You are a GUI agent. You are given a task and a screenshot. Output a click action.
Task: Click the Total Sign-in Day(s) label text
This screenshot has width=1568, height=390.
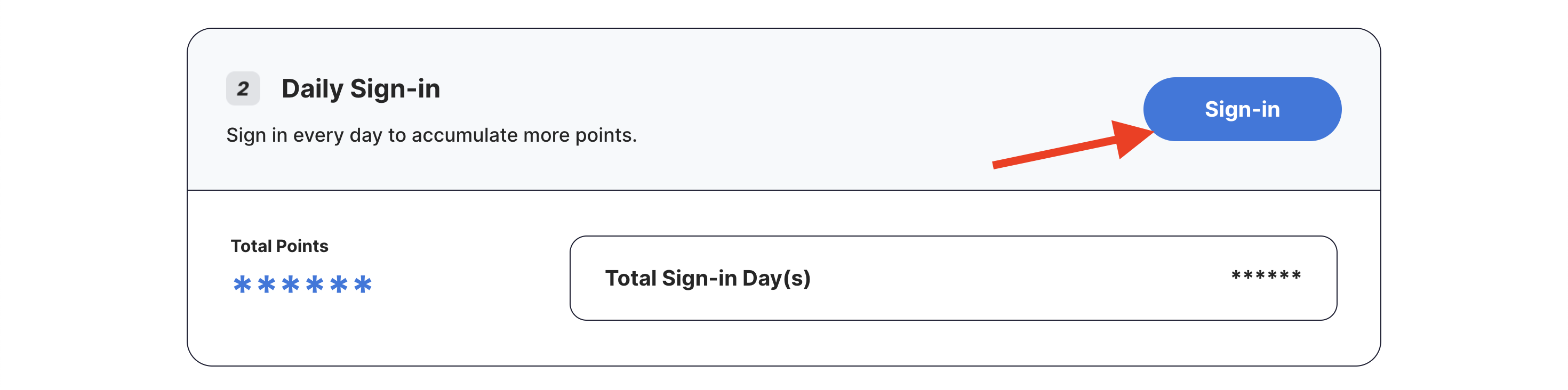click(x=708, y=278)
